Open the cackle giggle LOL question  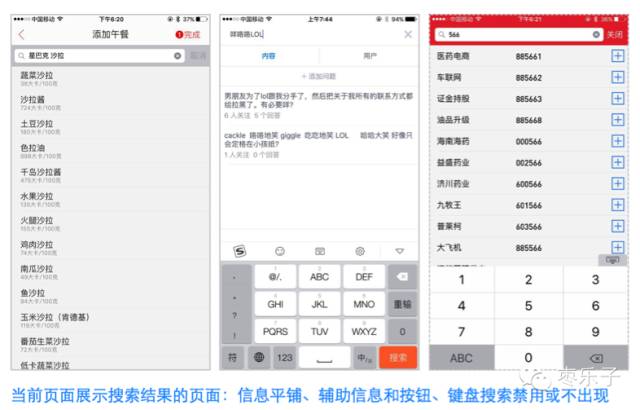tap(319, 144)
